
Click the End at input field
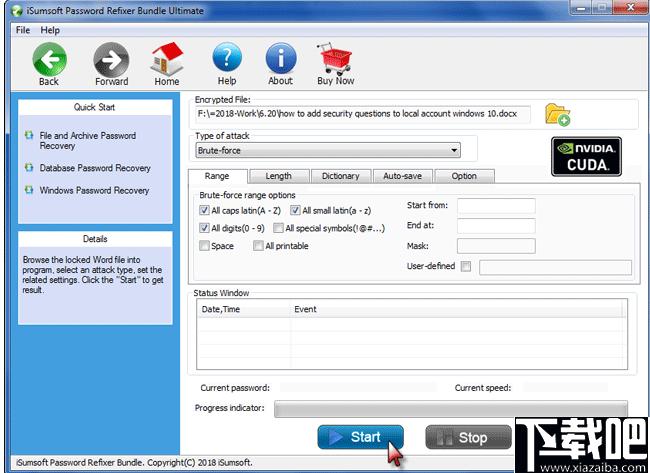496,226
